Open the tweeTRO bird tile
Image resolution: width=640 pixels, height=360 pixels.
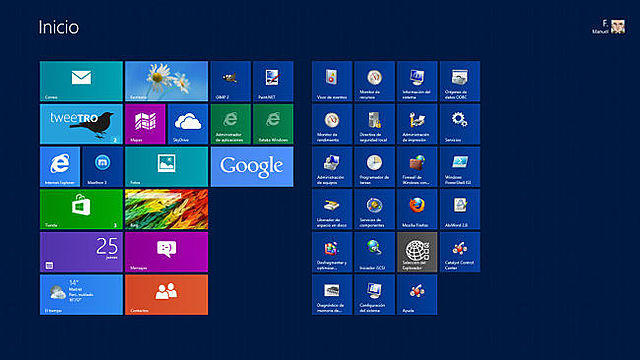(81, 124)
